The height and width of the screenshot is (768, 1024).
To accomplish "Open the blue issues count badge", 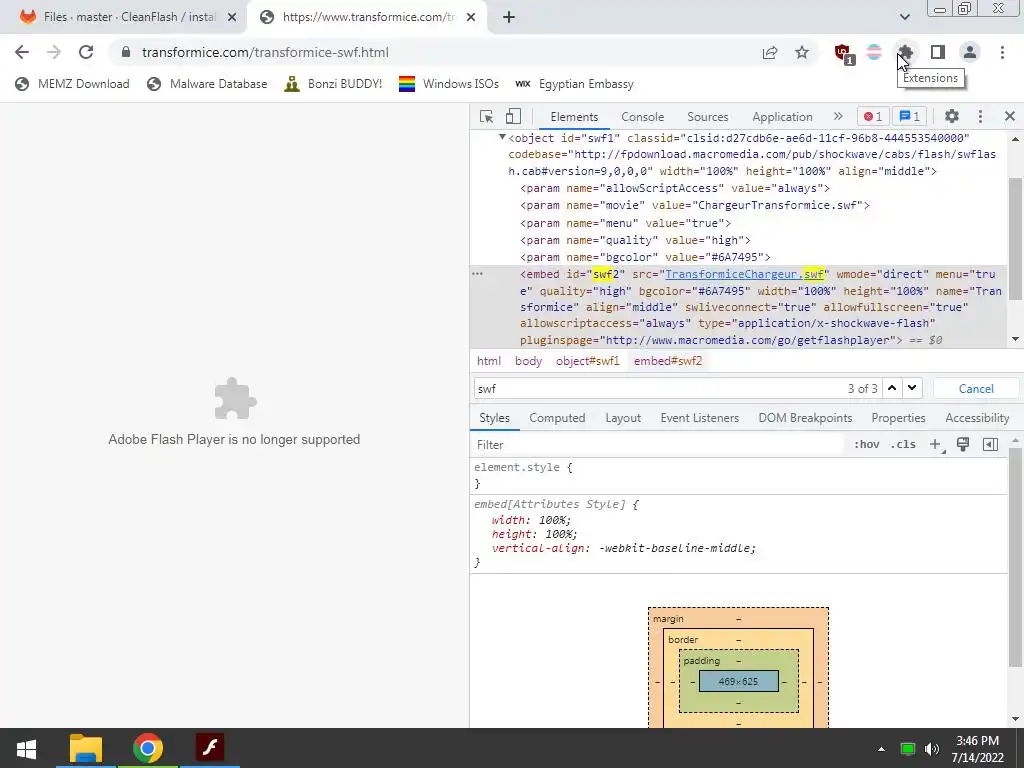I will 910,116.
